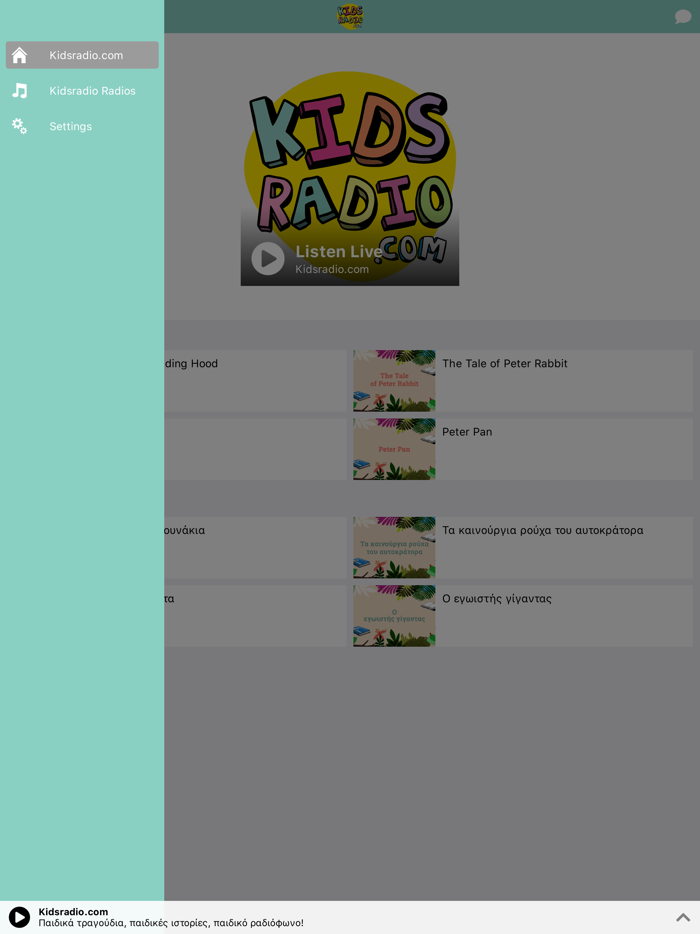Image resolution: width=700 pixels, height=934 pixels.
Task: Open Ο εγωιστής γίγαντας thumbnail
Action: 394,616
